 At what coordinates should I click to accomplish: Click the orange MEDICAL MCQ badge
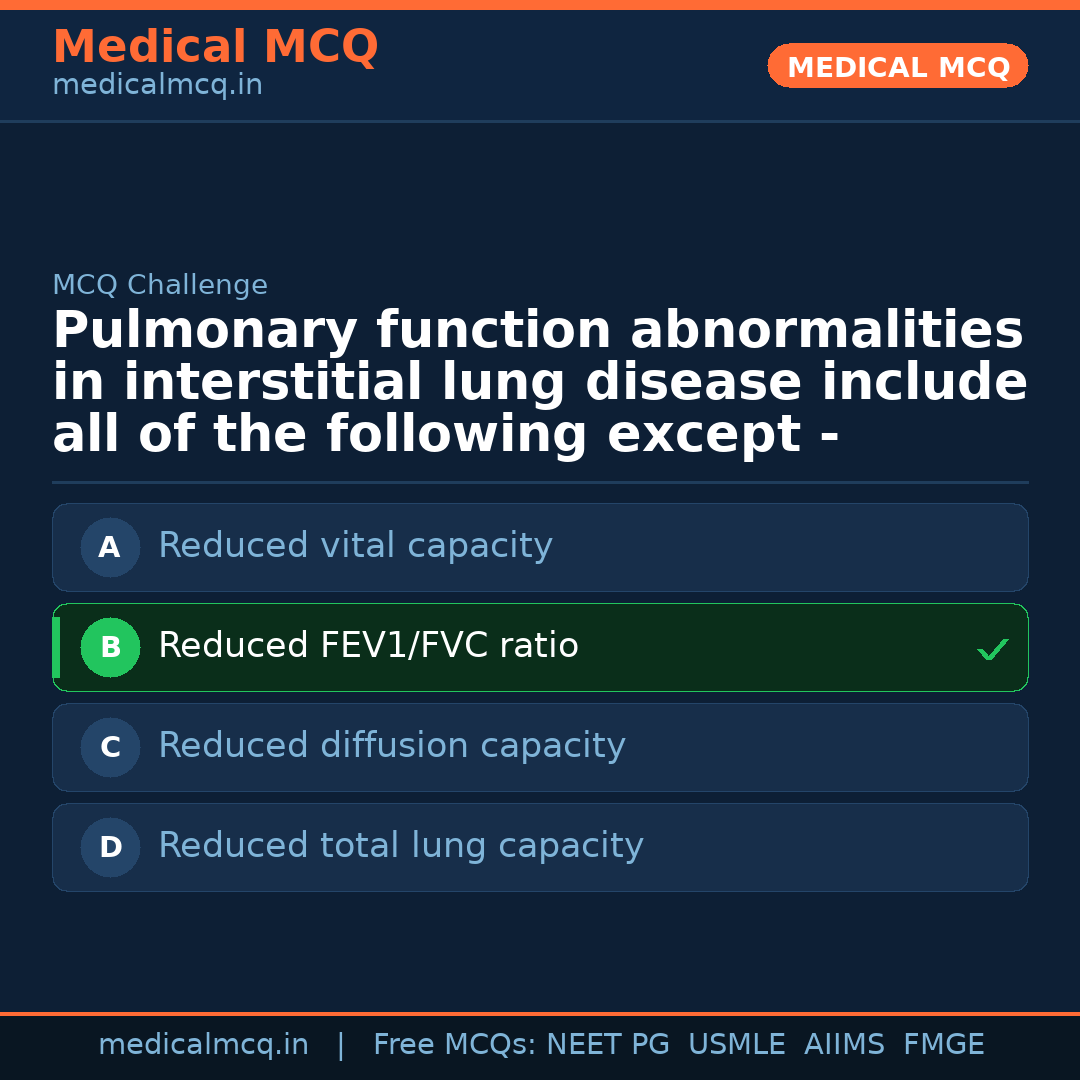click(x=898, y=66)
